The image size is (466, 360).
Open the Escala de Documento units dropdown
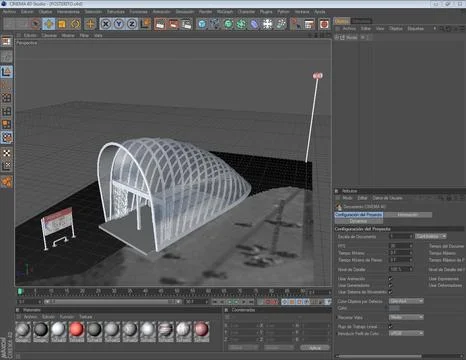[431, 236]
